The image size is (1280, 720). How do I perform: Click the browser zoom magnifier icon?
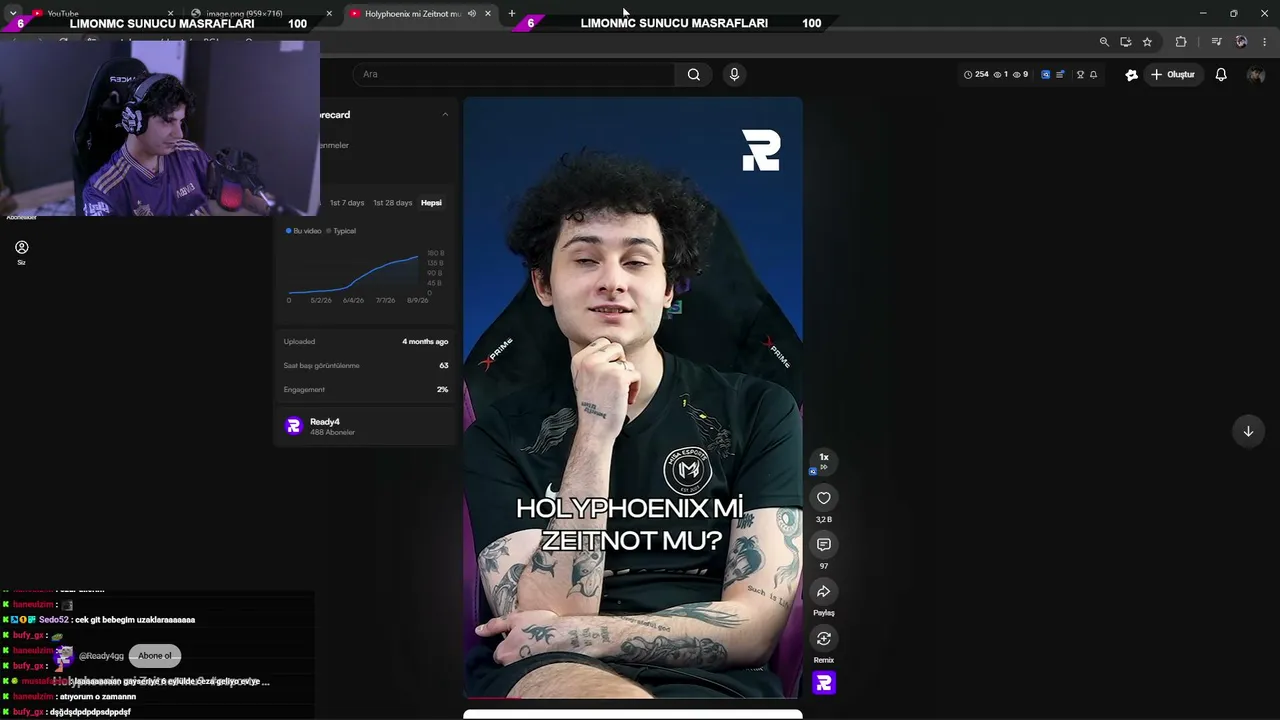coord(1104,42)
